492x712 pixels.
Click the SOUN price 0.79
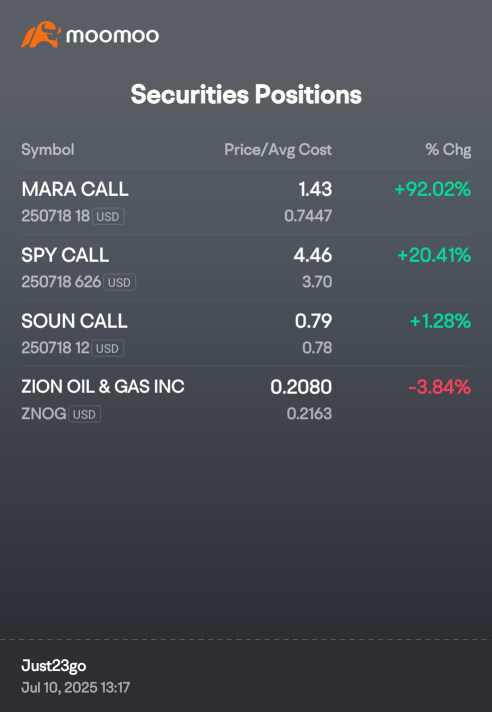point(313,321)
